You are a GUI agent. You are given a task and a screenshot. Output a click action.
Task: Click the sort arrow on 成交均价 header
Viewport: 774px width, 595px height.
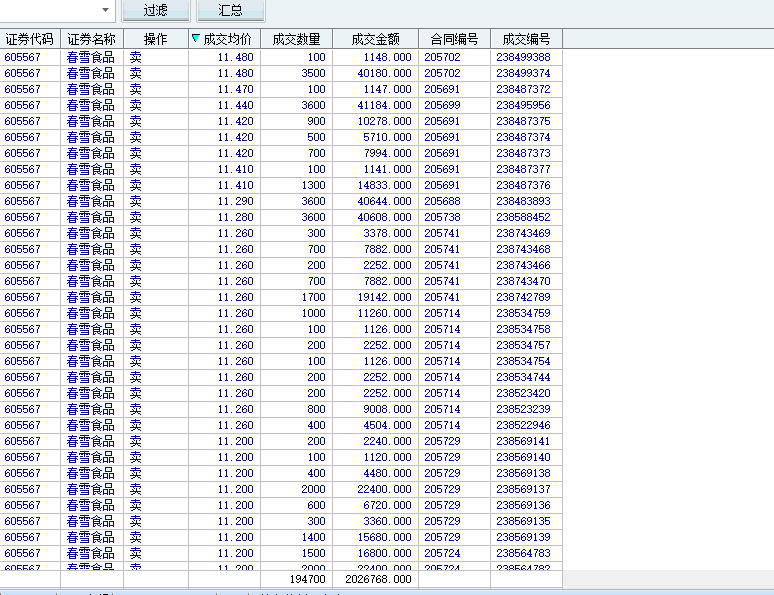coord(195,38)
